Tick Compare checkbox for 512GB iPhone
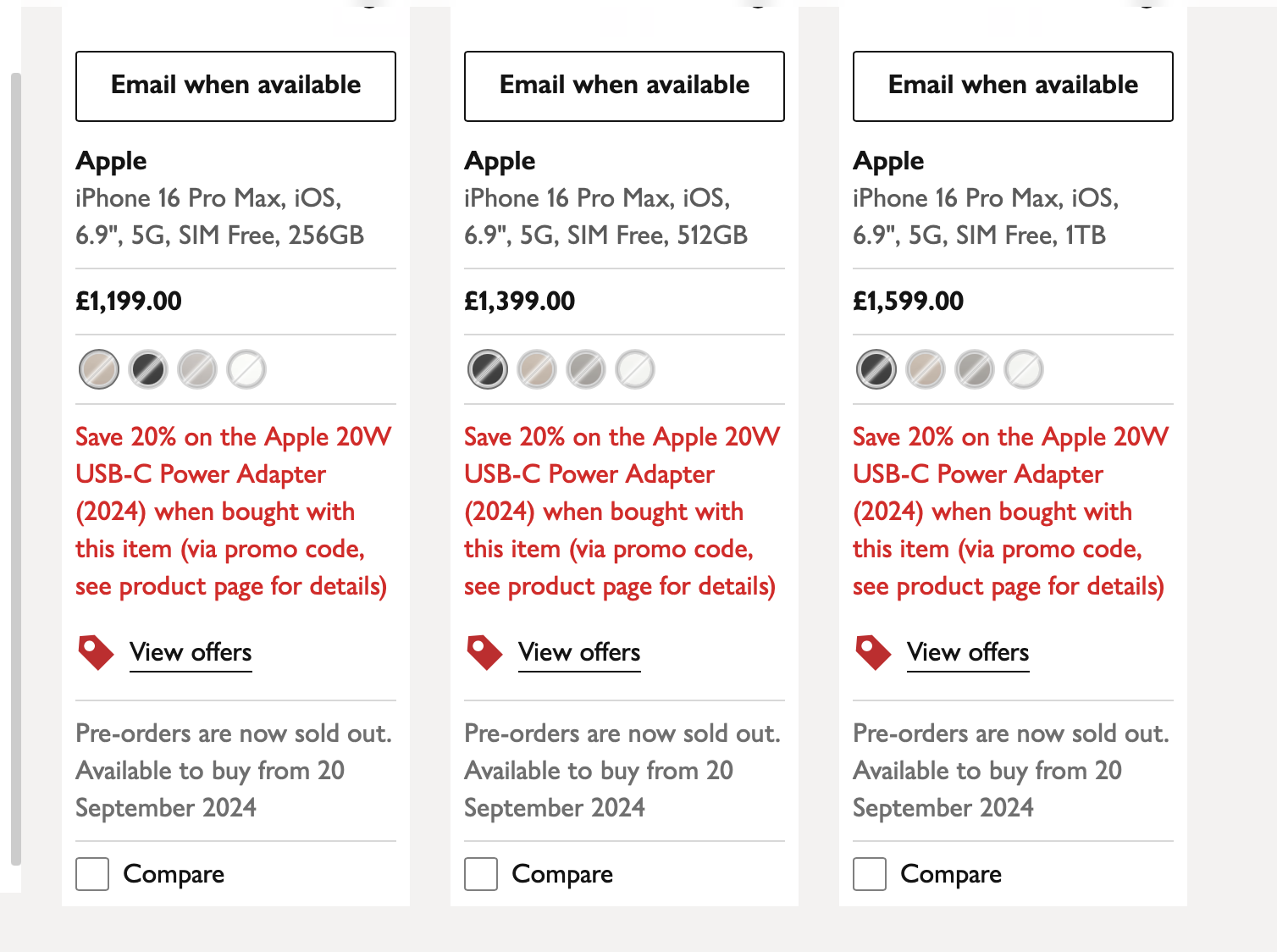 [x=481, y=874]
